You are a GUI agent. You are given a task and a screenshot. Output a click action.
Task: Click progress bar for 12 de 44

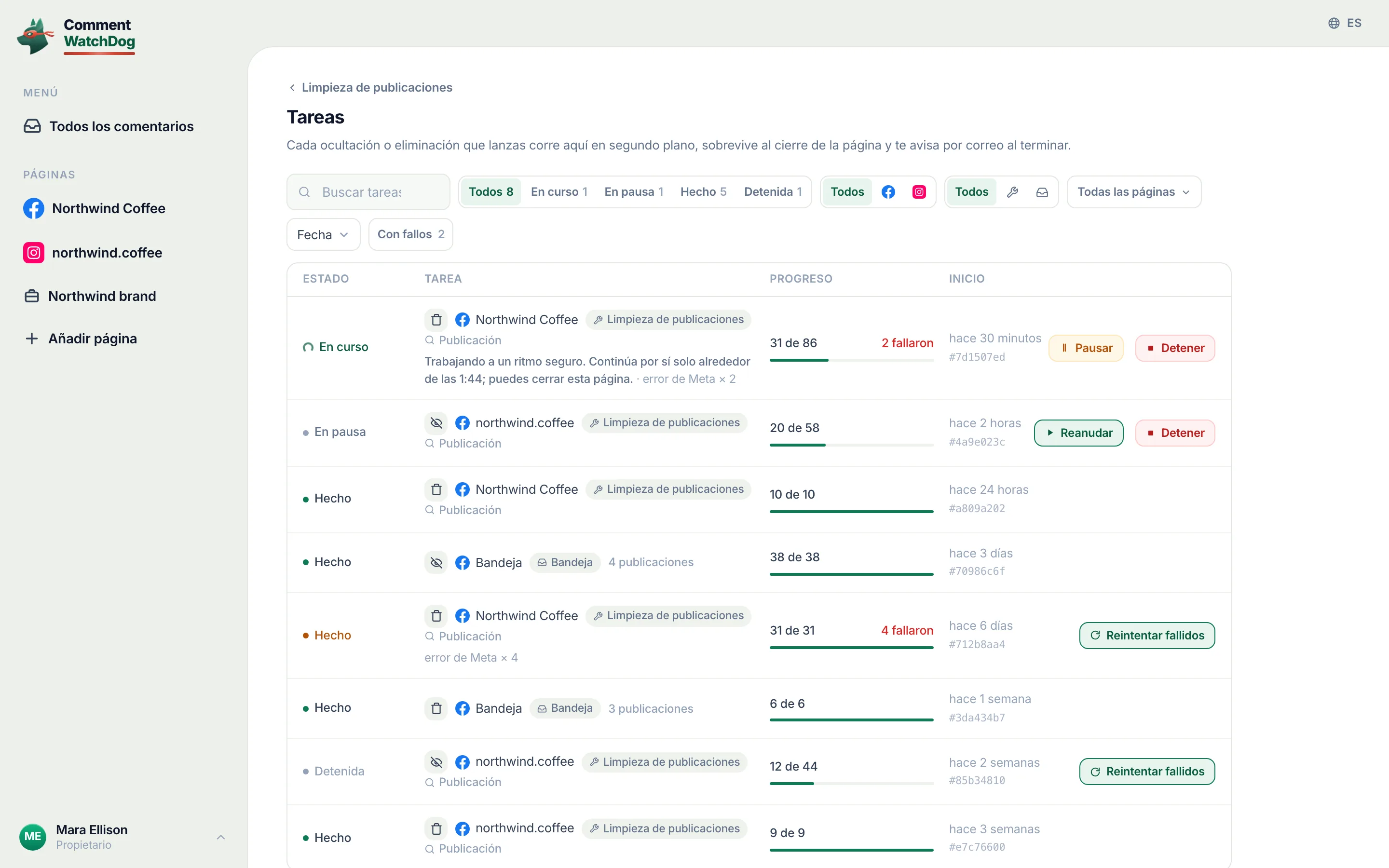(851, 784)
